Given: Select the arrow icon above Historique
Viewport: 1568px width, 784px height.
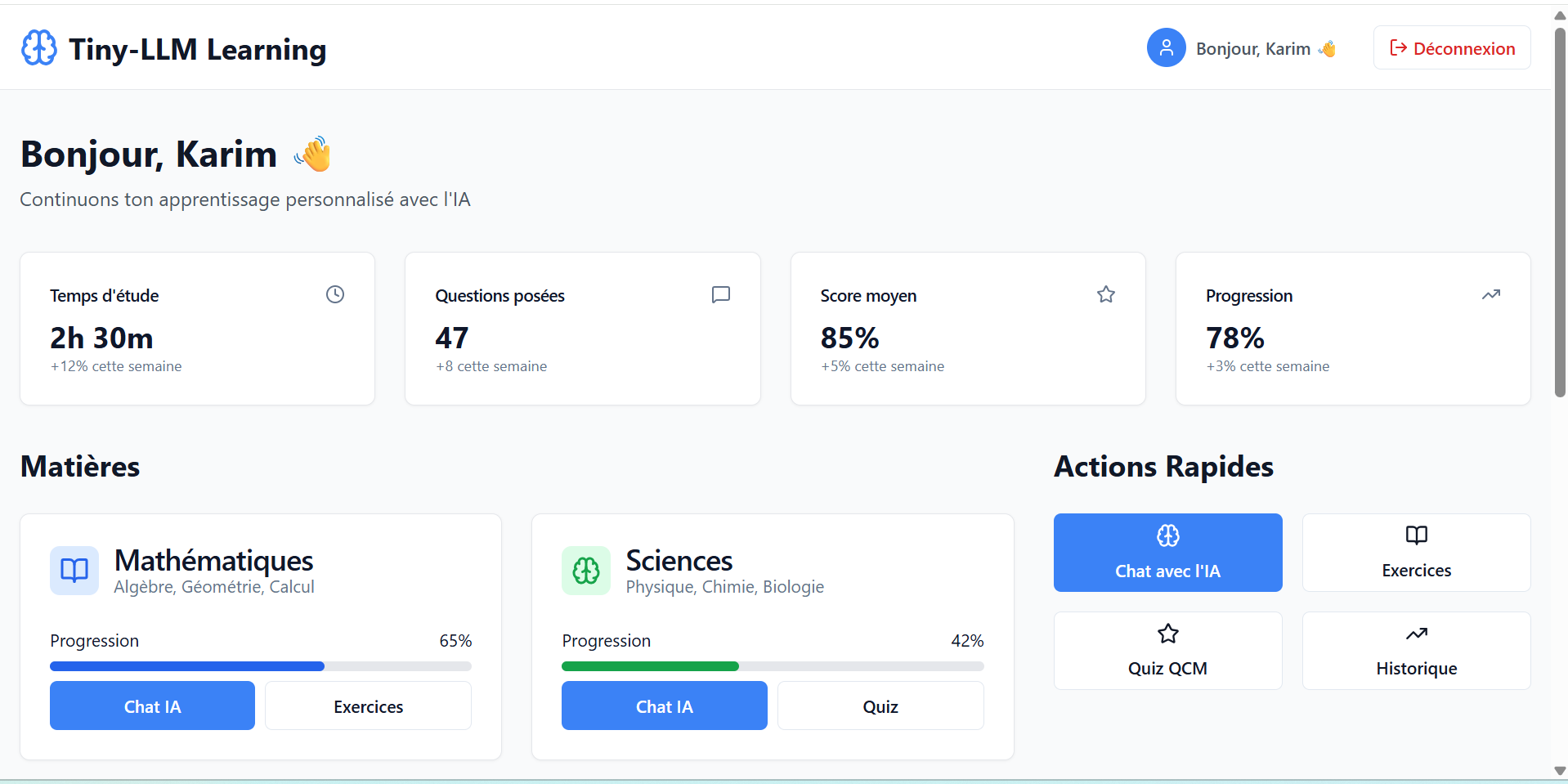Looking at the screenshot, I should click(1416, 634).
